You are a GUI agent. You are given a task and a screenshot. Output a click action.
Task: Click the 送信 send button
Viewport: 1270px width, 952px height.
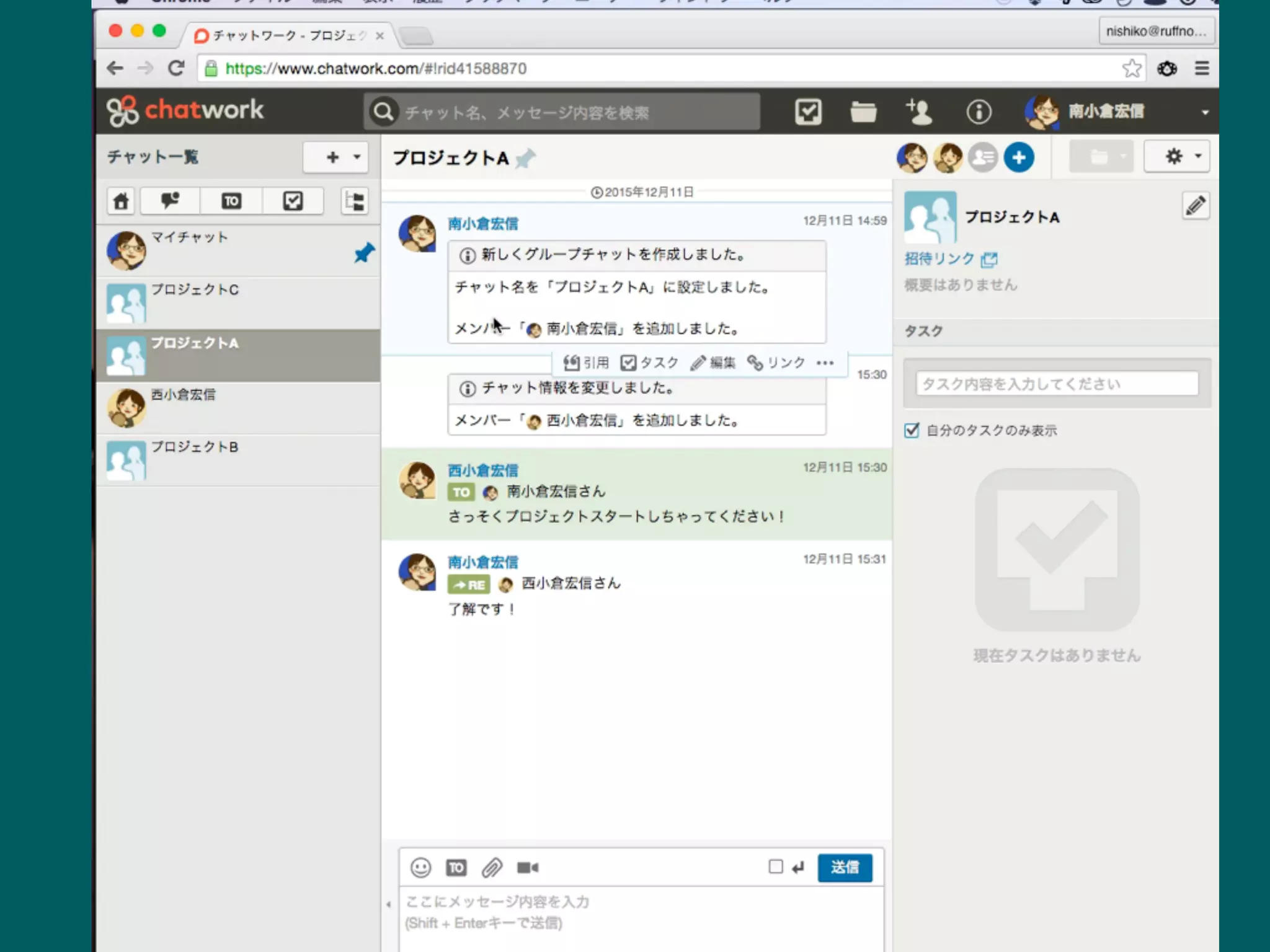pos(845,867)
